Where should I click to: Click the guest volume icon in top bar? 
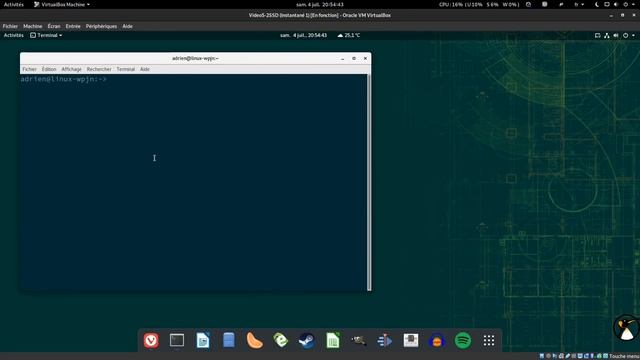616,36
